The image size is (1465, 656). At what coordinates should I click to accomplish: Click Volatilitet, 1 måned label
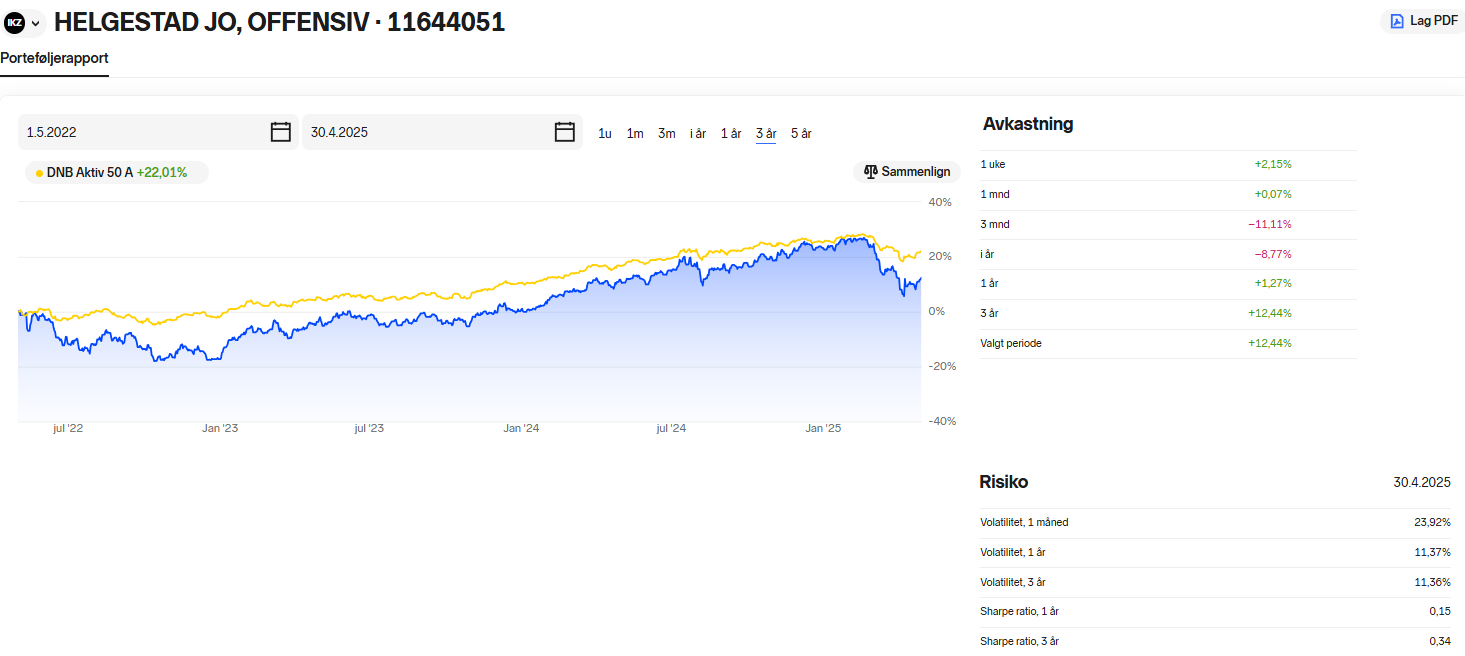1024,522
